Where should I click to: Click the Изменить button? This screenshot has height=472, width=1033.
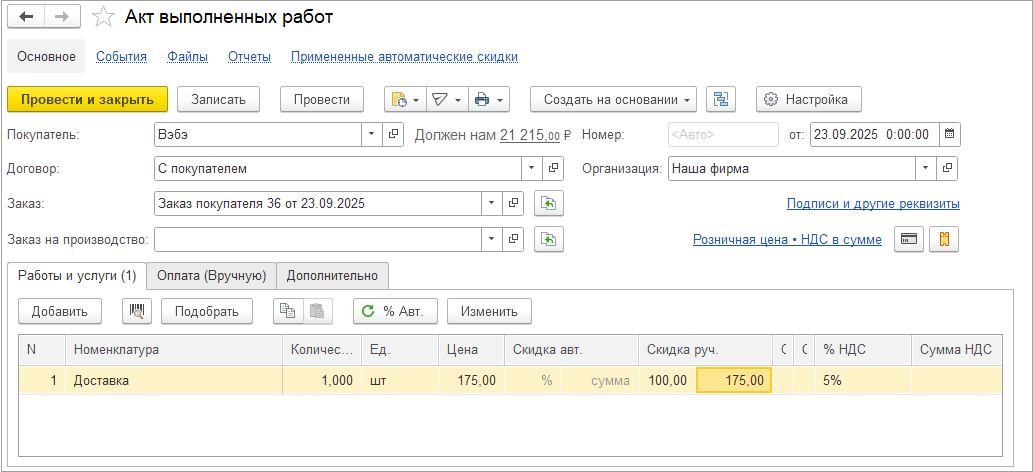pyautogui.click(x=489, y=311)
